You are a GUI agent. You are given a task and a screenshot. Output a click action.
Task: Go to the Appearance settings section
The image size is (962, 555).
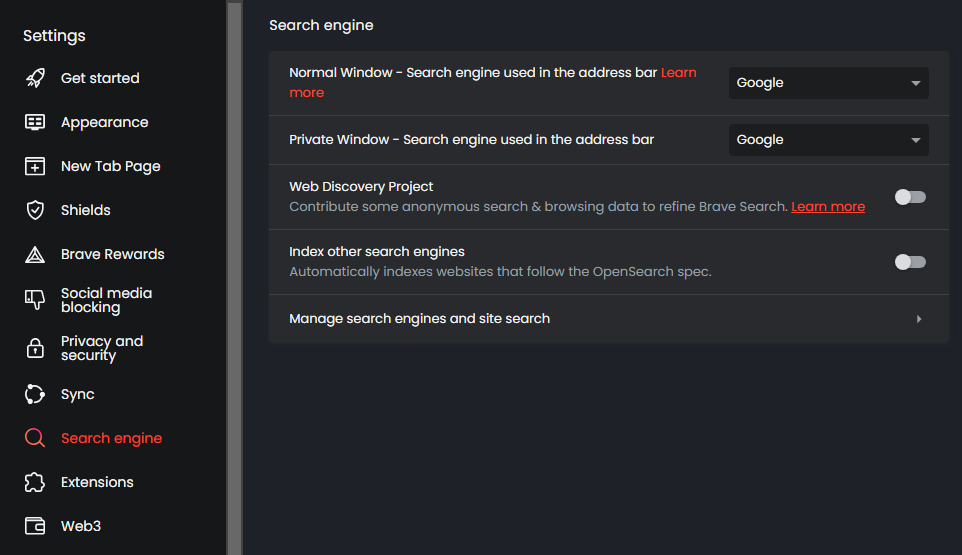coord(104,122)
